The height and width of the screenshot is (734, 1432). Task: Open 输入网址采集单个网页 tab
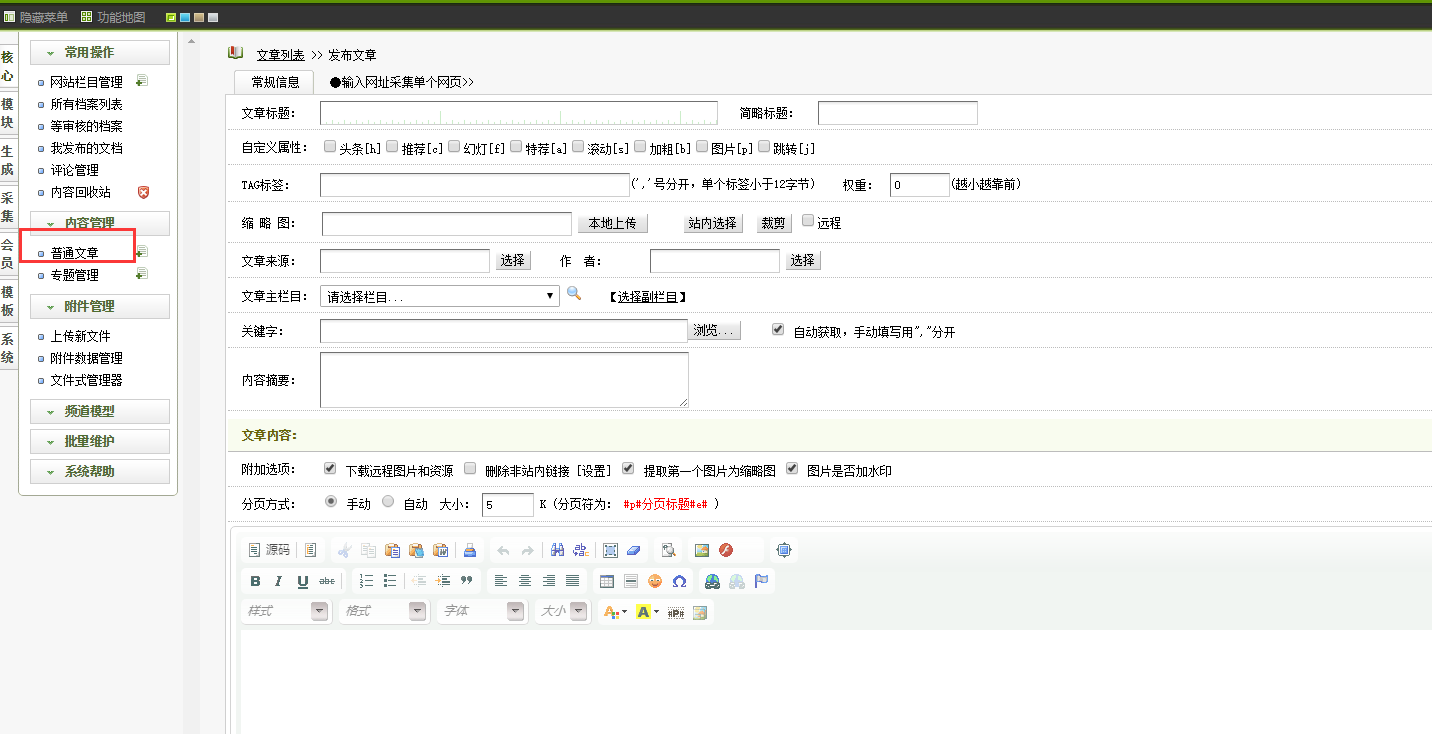click(x=401, y=82)
